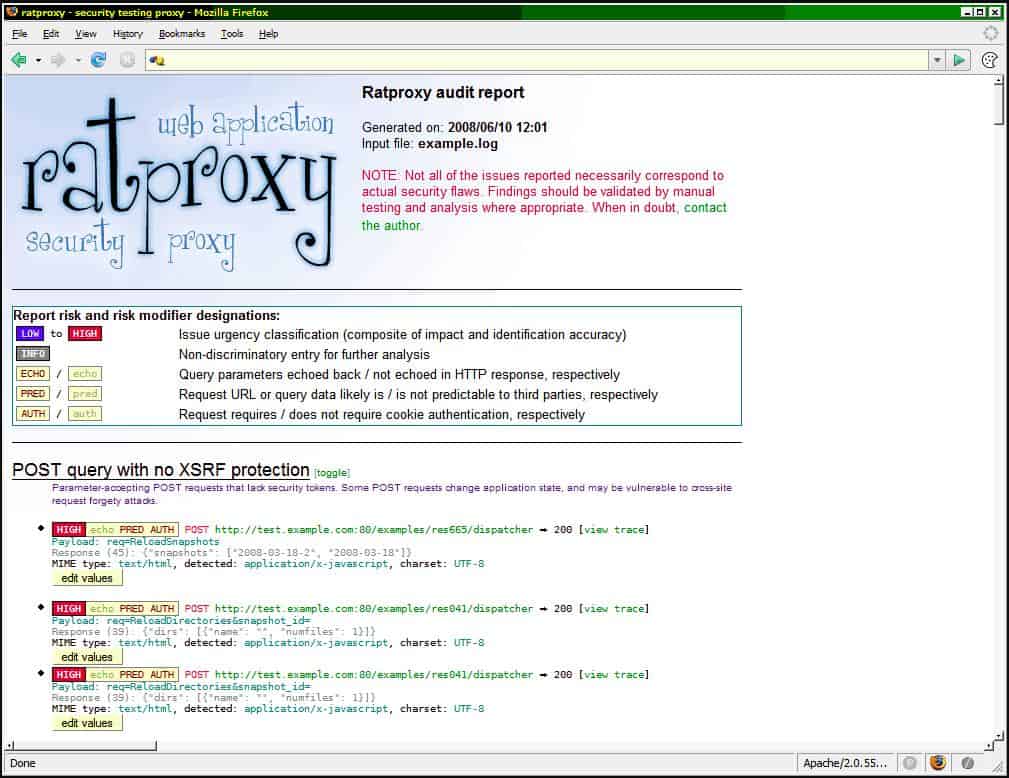The height and width of the screenshot is (778, 1009).
Task: Click the 'Done' status bar message
Action: click(23, 763)
